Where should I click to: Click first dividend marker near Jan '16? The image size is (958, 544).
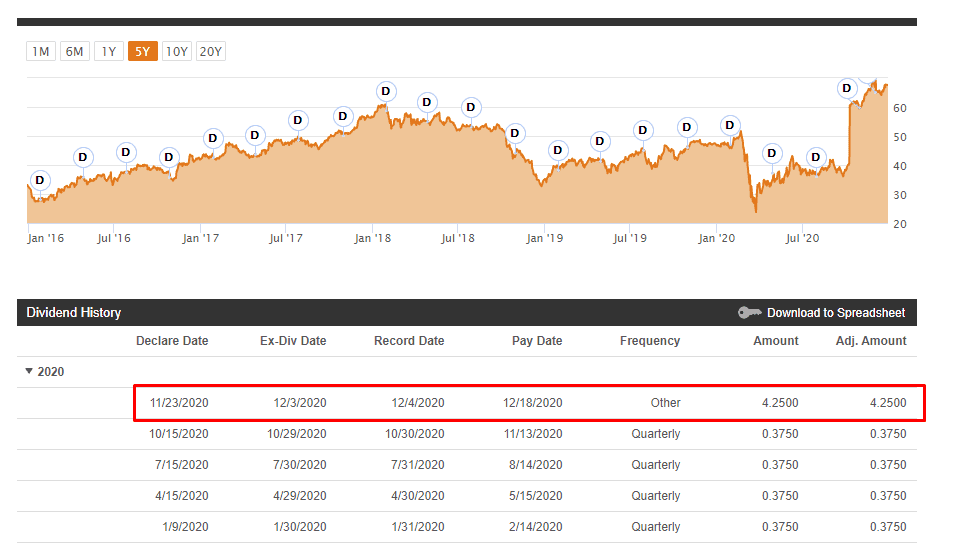40,180
